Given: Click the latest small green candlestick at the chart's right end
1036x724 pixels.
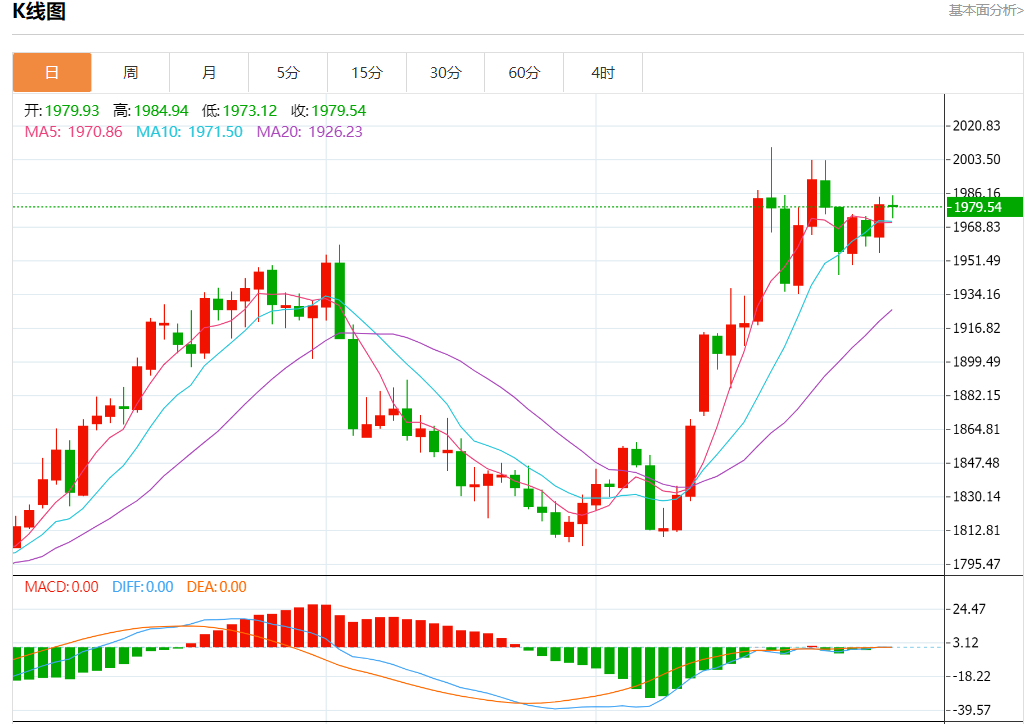Looking at the screenshot, I should tap(893, 207).
